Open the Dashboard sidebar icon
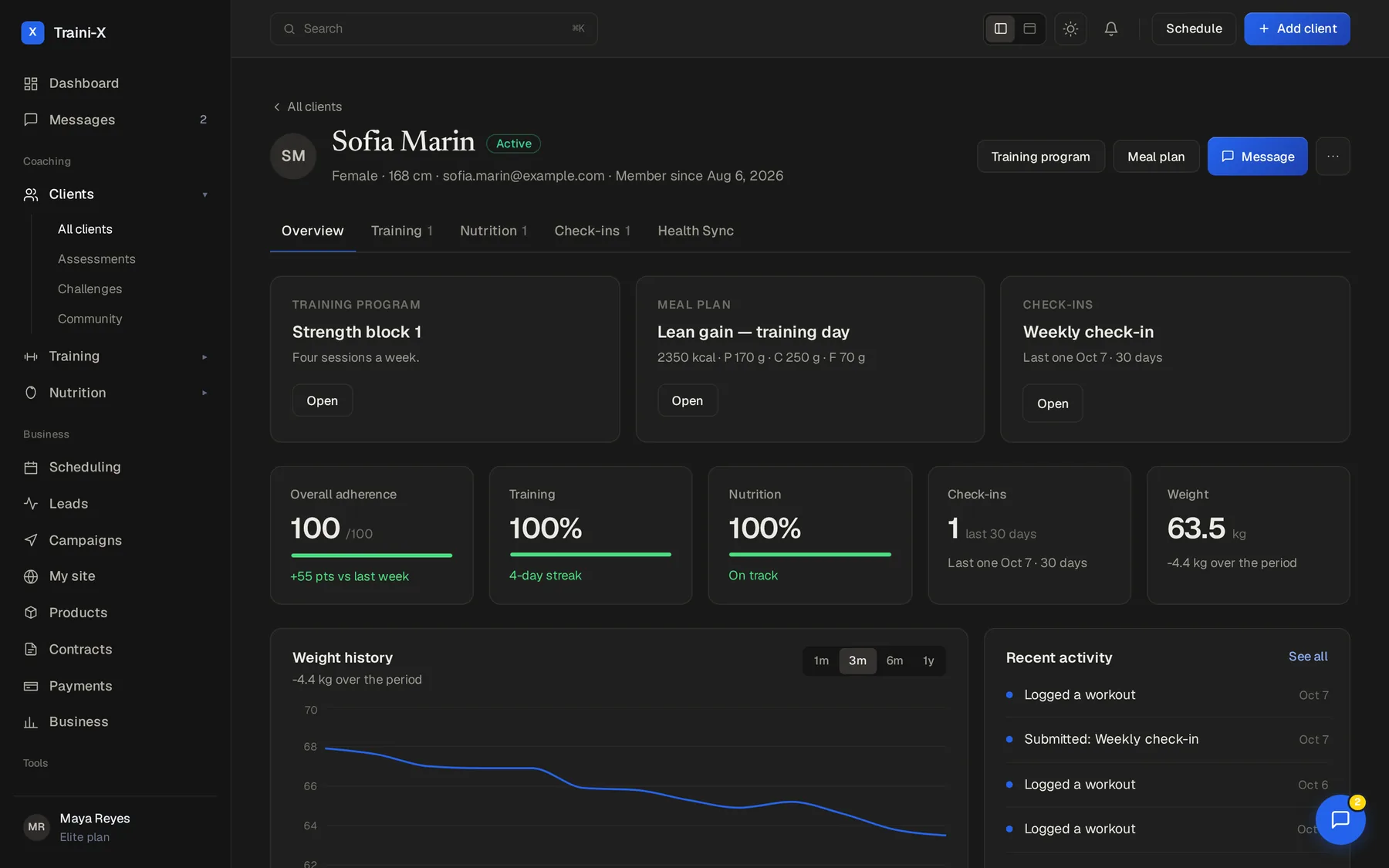1389x868 pixels. tap(31, 83)
